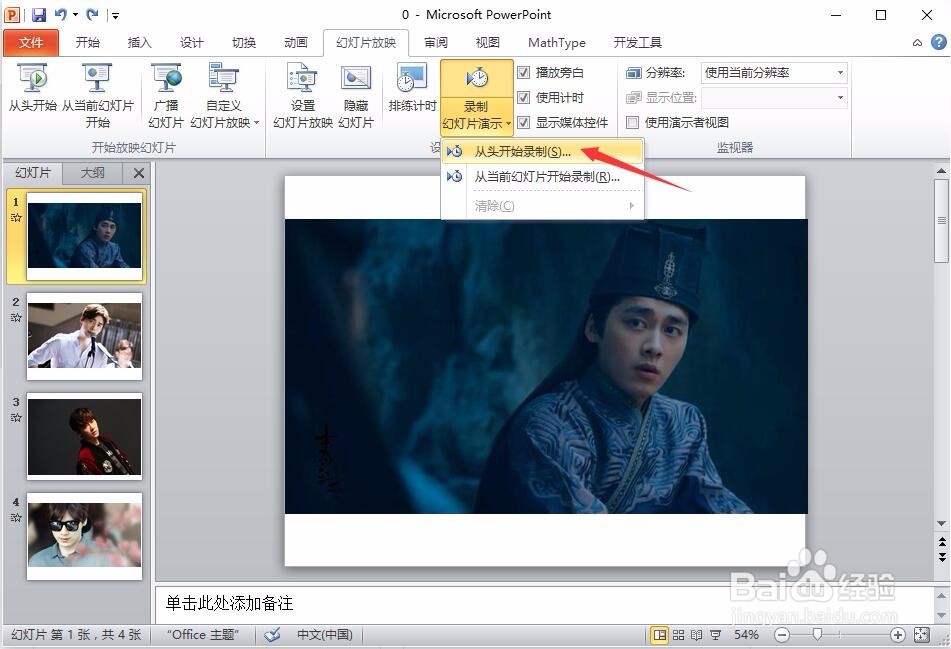The height and width of the screenshot is (649, 951).
Task: Fit slide to current window icon
Action: (x=921, y=635)
